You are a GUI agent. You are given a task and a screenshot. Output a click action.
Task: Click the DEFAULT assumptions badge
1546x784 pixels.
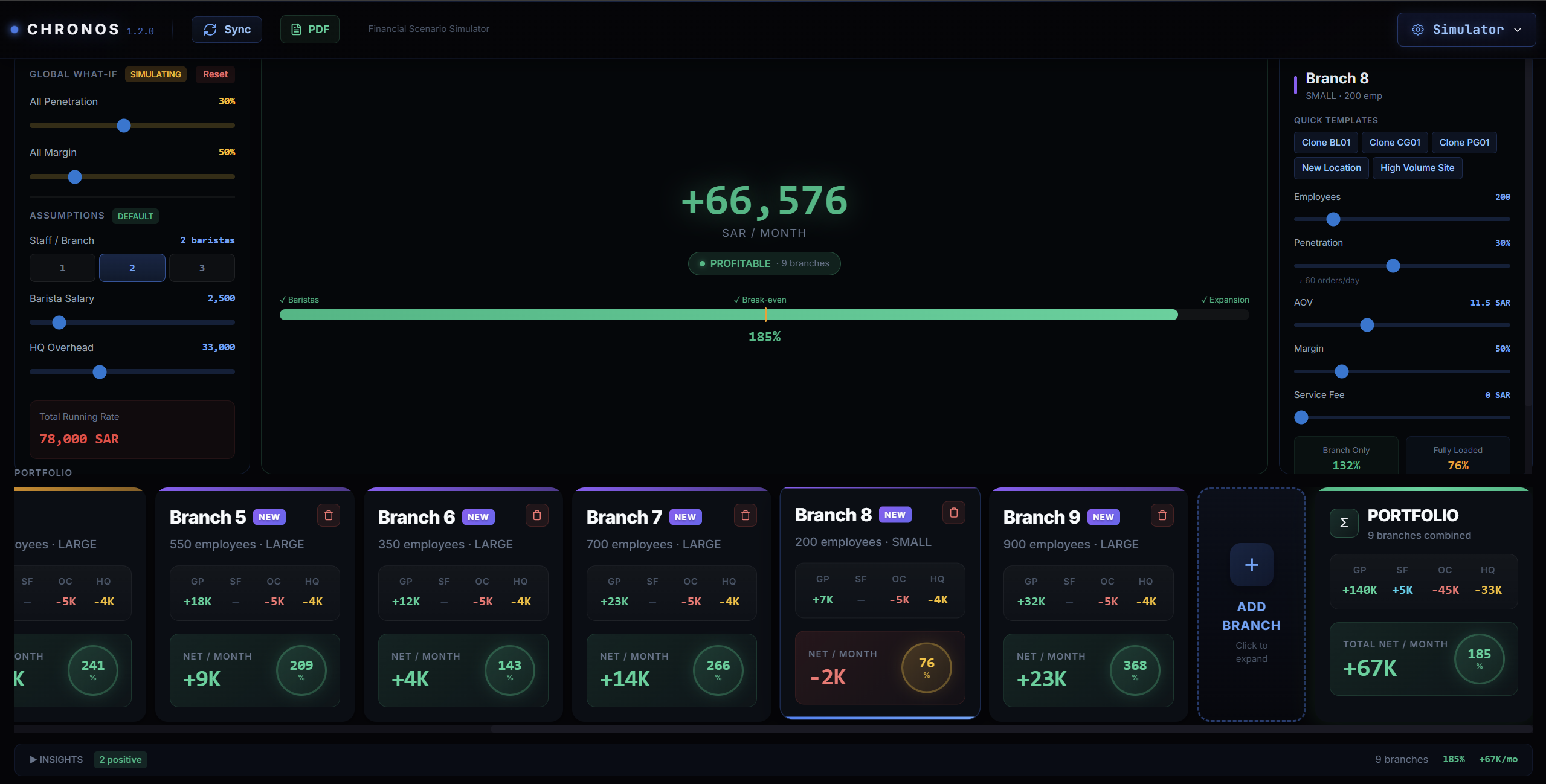tap(135, 216)
